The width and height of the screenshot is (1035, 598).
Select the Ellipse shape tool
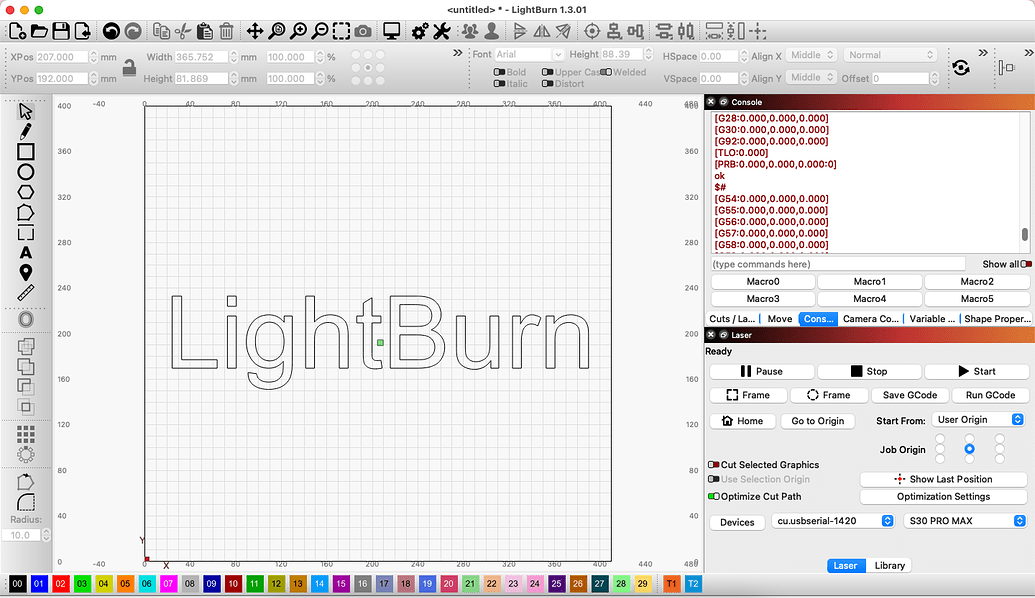[24, 172]
